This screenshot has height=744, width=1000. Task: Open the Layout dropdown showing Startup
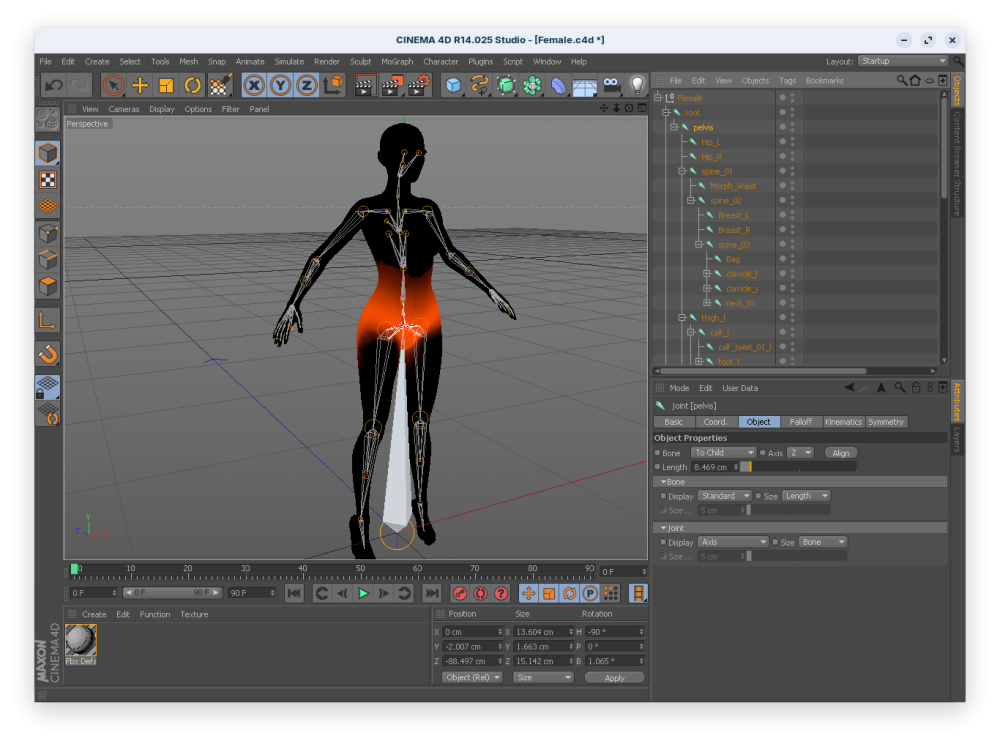903,60
